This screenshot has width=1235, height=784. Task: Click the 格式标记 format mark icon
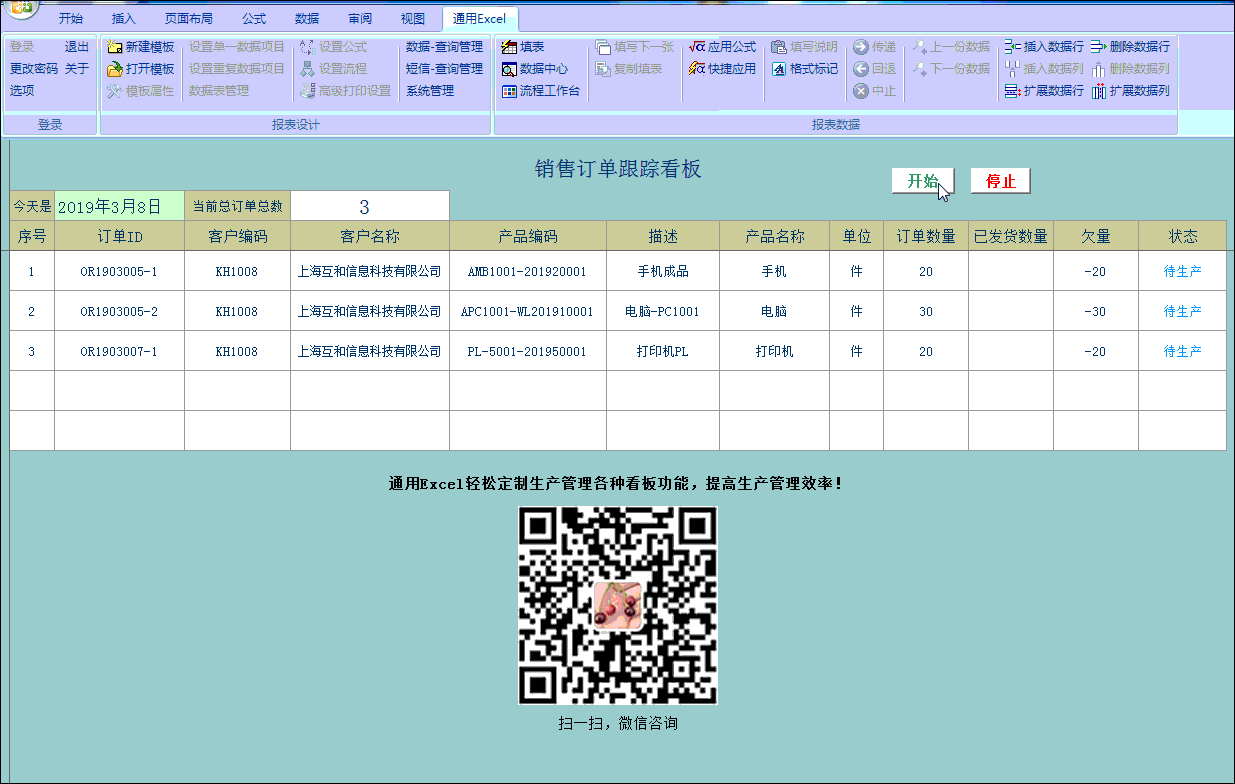click(779, 69)
